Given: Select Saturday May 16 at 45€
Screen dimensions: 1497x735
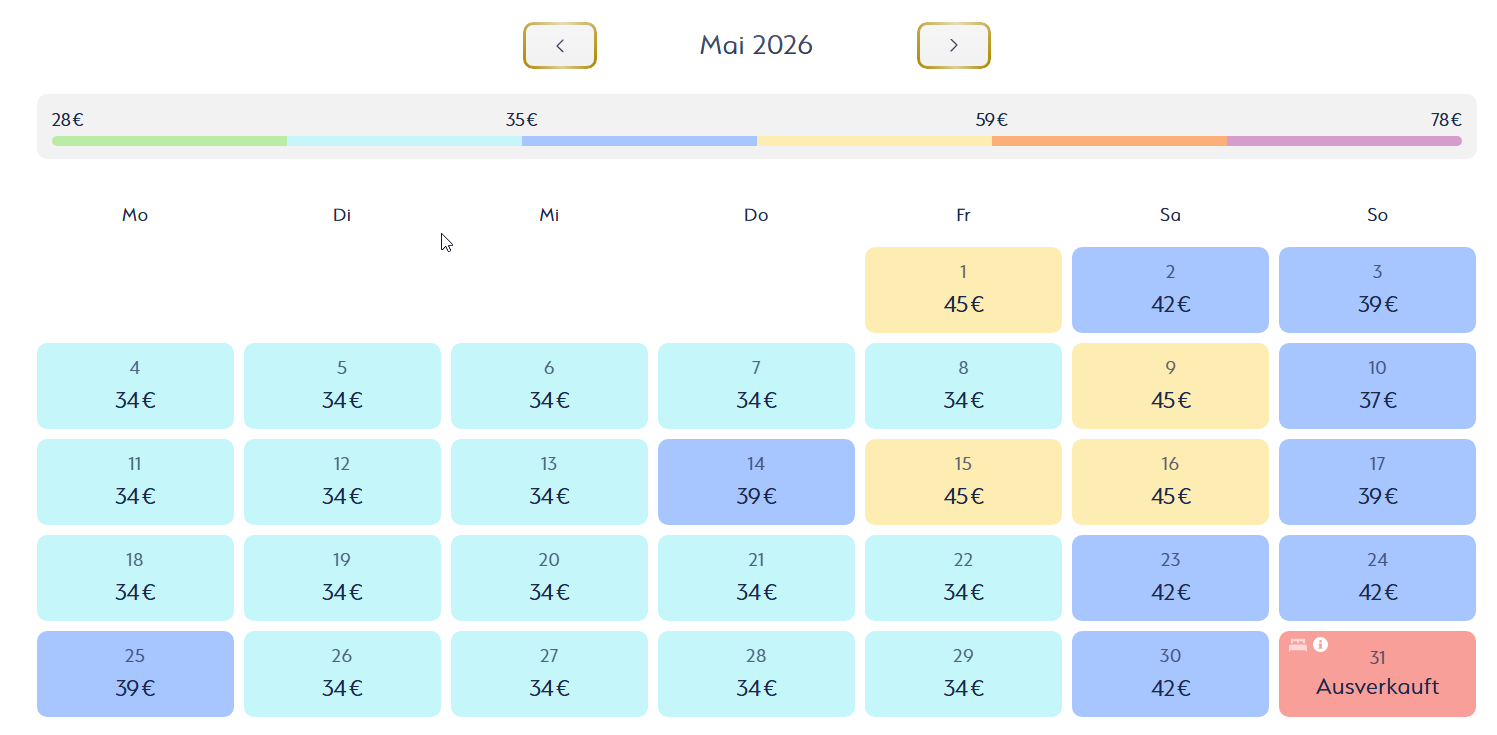Looking at the screenshot, I should tap(1169, 482).
